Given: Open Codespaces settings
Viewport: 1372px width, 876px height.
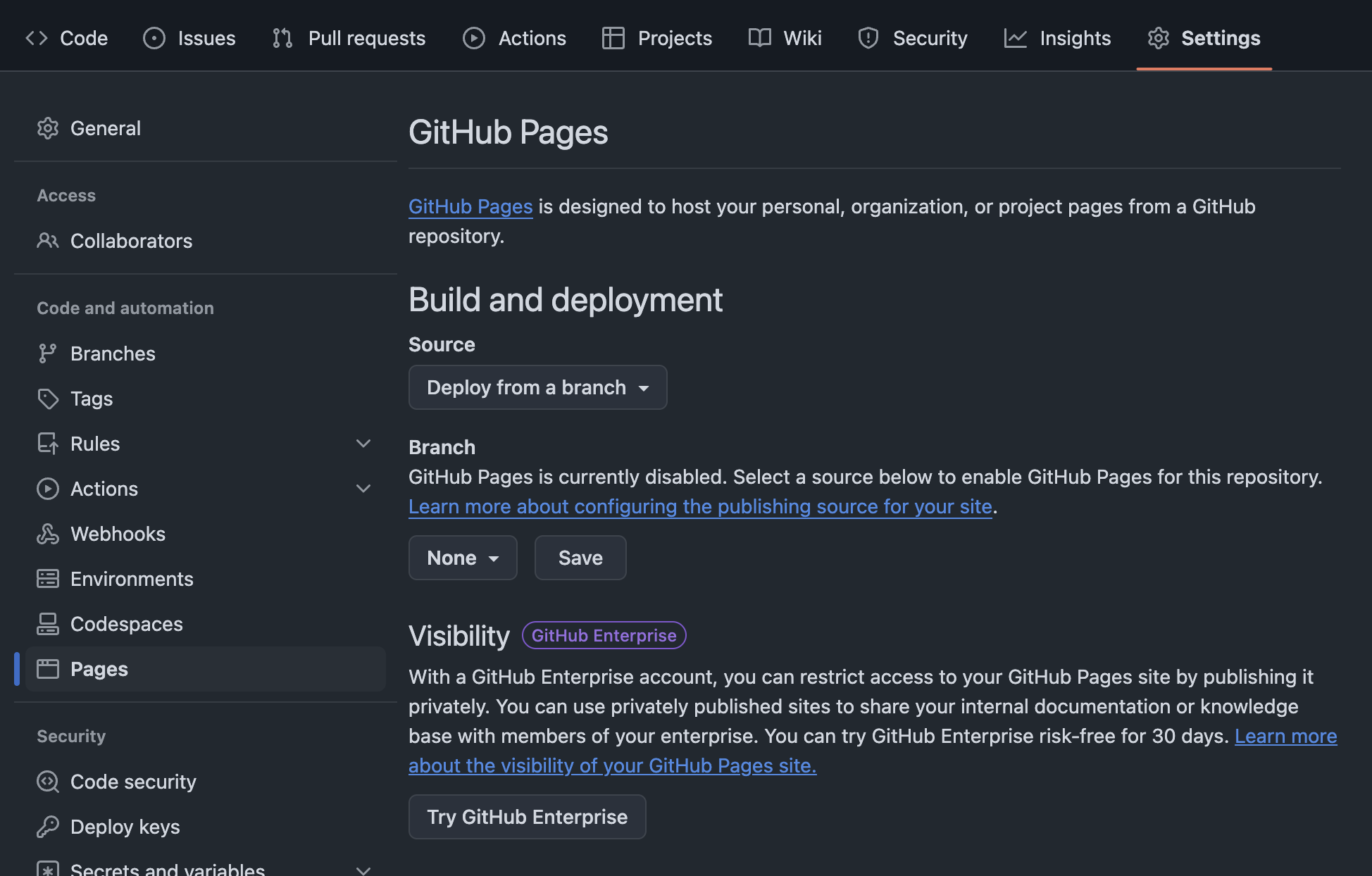Looking at the screenshot, I should pos(205,624).
